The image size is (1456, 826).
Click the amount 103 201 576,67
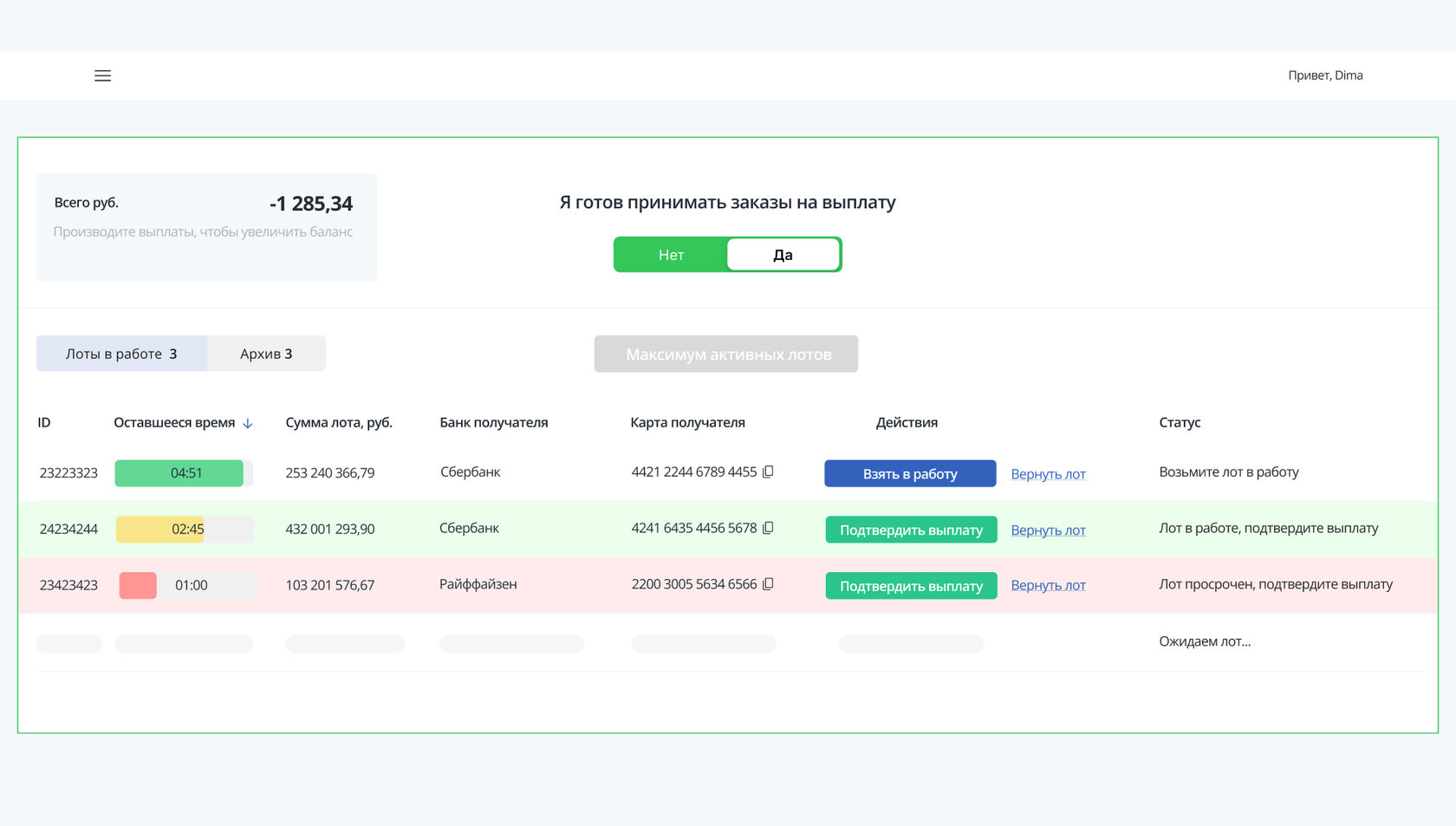(330, 585)
